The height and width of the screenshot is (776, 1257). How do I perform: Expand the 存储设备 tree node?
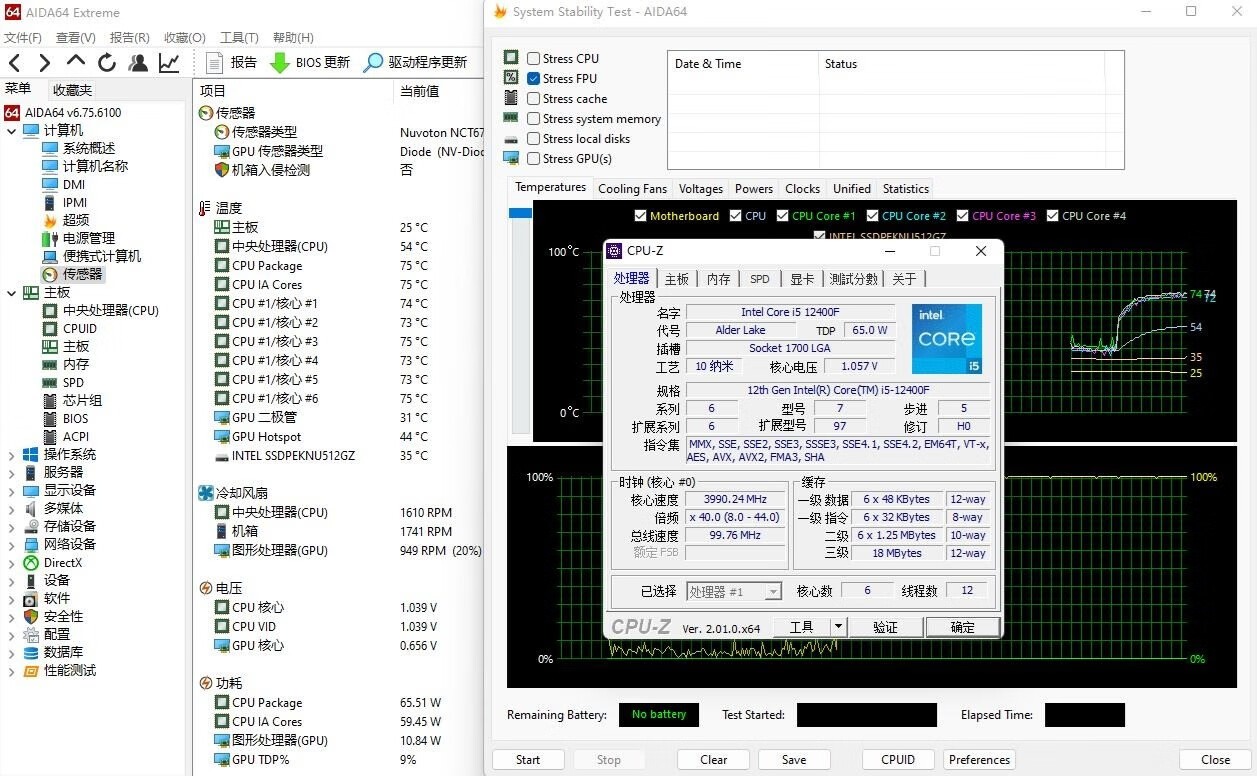[x=12, y=526]
